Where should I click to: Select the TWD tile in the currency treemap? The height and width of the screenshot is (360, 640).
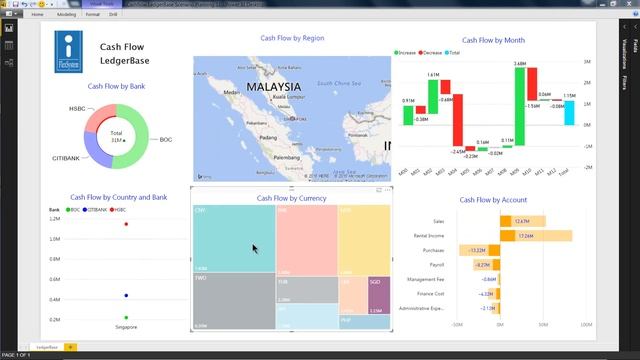click(x=234, y=301)
